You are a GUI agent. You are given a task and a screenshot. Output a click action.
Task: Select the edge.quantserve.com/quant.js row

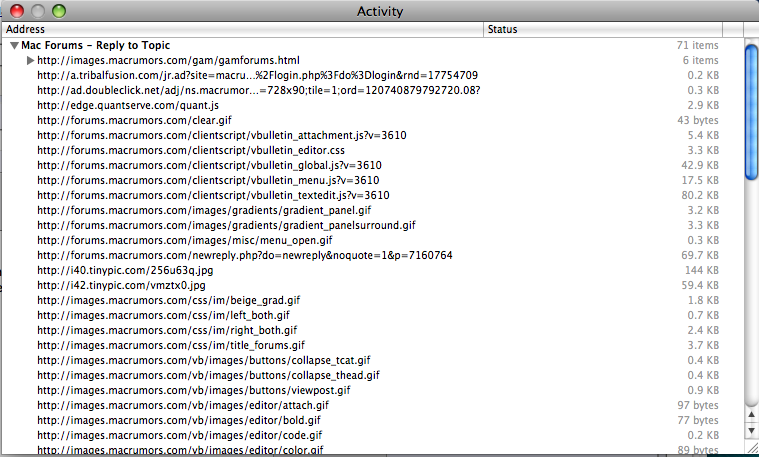373,106
